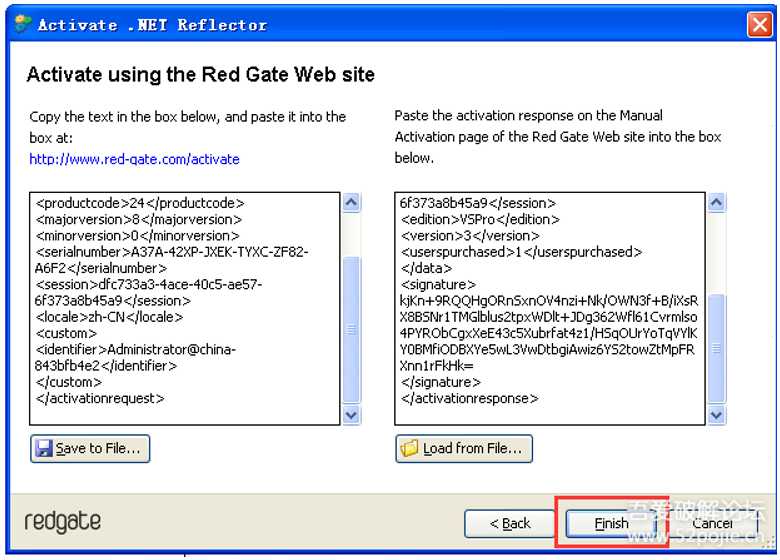Click the up arrow of the request box scrollbar

[x=351, y=202]
